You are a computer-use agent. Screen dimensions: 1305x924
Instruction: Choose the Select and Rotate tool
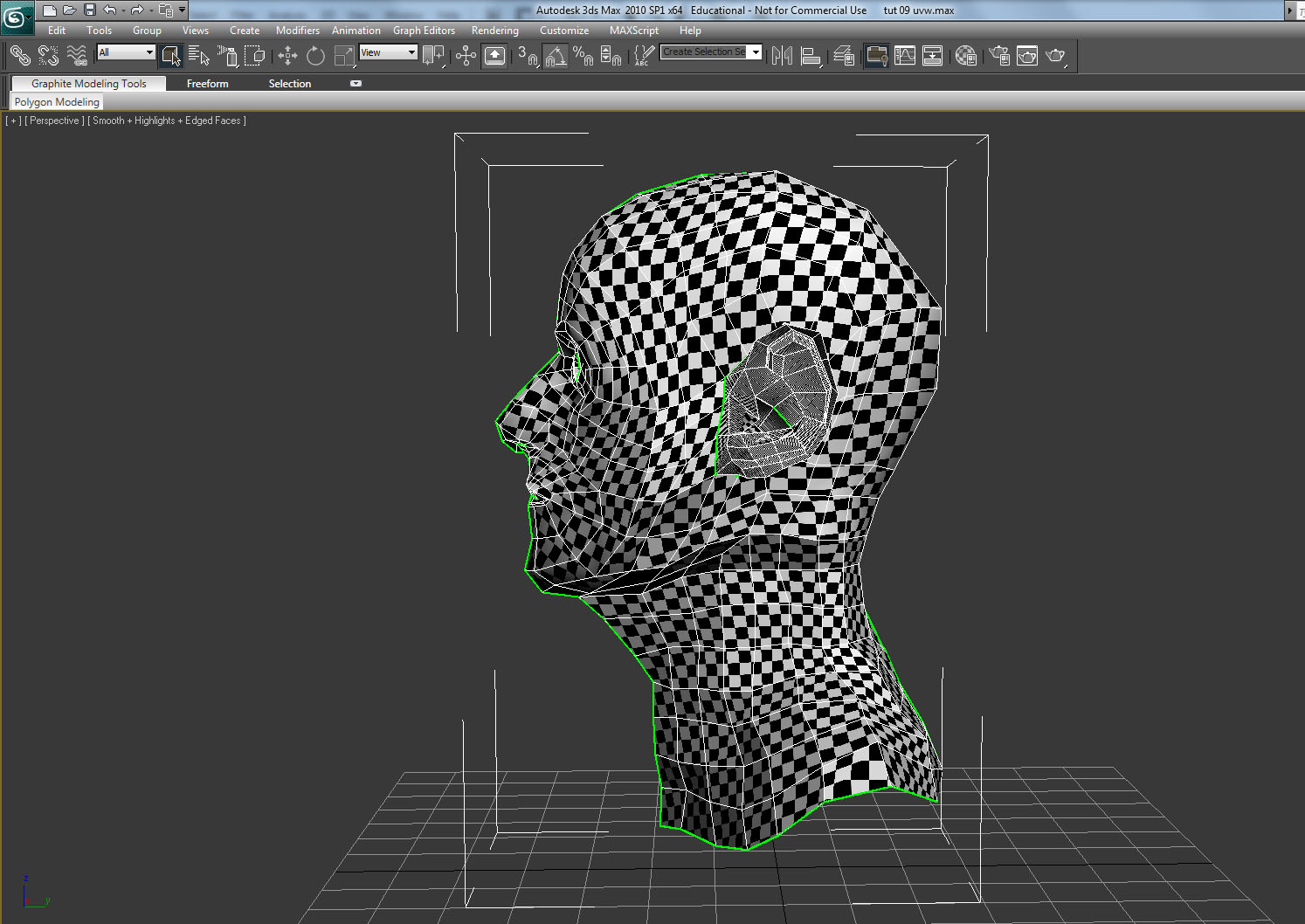tap(315, 55)
